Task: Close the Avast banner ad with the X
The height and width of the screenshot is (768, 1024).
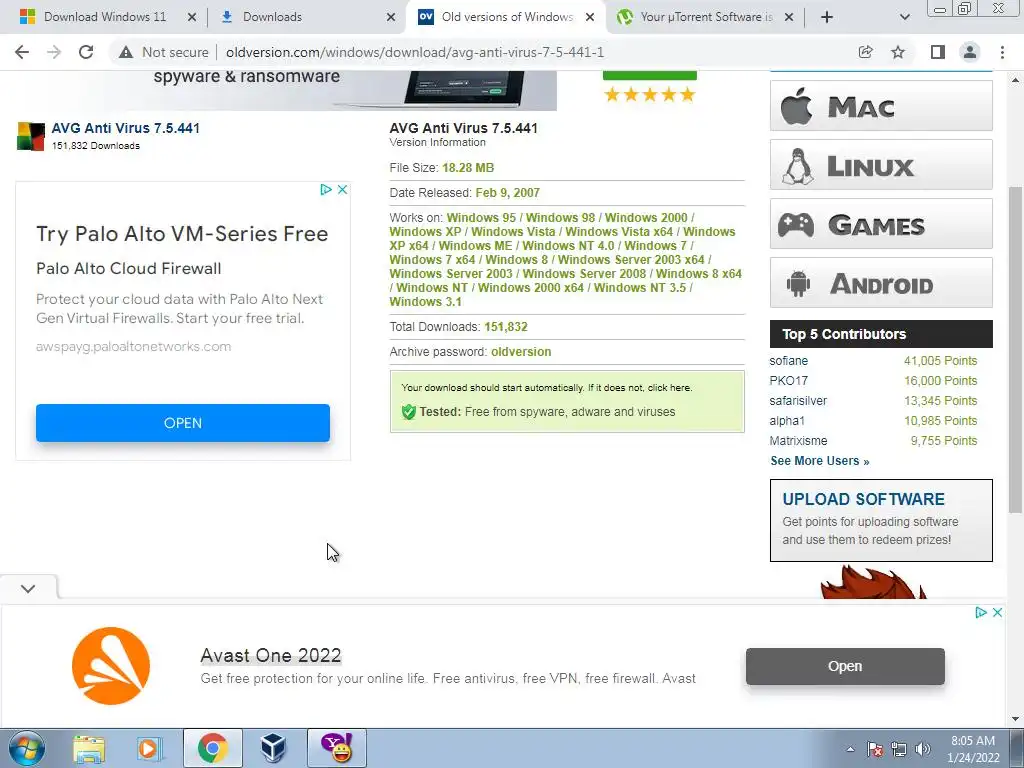Action: point(997,613)
